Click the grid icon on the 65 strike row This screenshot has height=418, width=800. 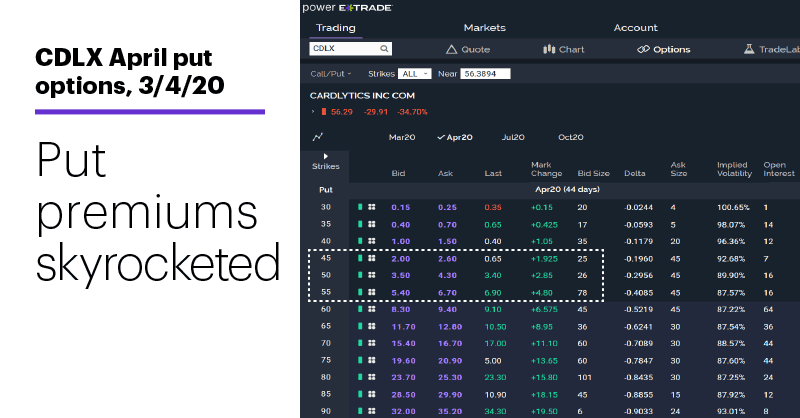(371, 326)
